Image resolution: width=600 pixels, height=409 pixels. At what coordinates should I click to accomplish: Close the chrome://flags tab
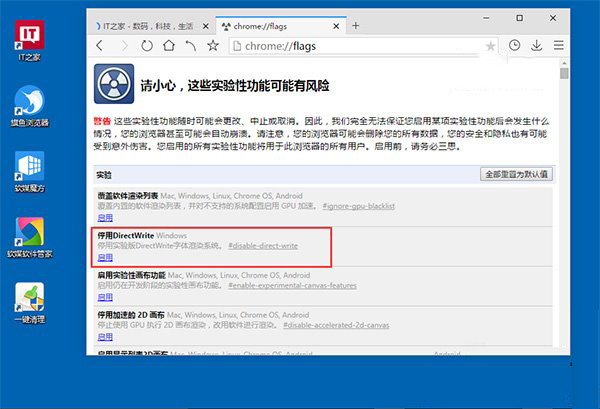336,26
